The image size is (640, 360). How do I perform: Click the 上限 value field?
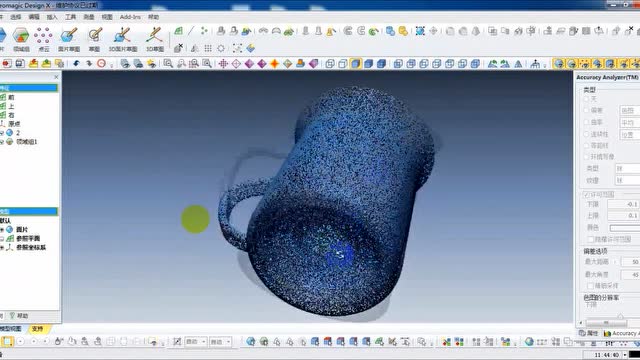[x=624, y=216]
